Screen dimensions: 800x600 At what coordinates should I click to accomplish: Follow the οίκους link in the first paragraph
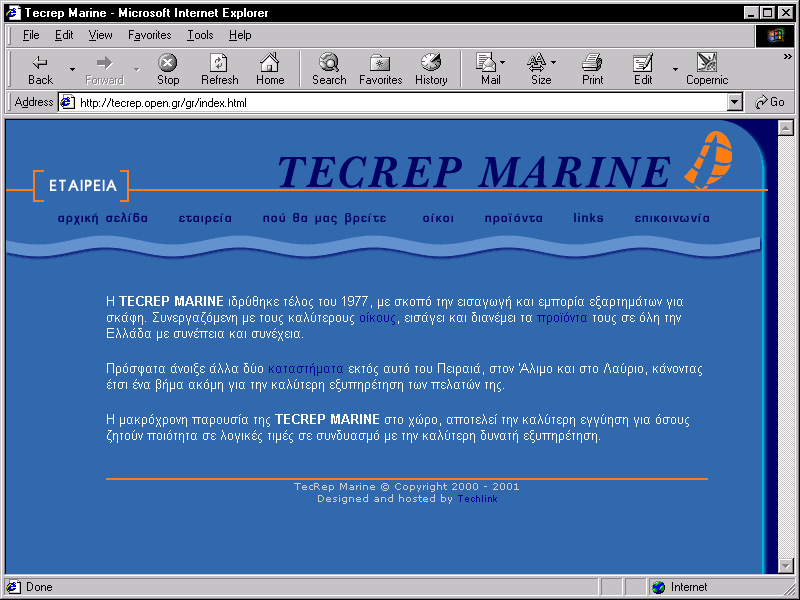pos(377,318)
